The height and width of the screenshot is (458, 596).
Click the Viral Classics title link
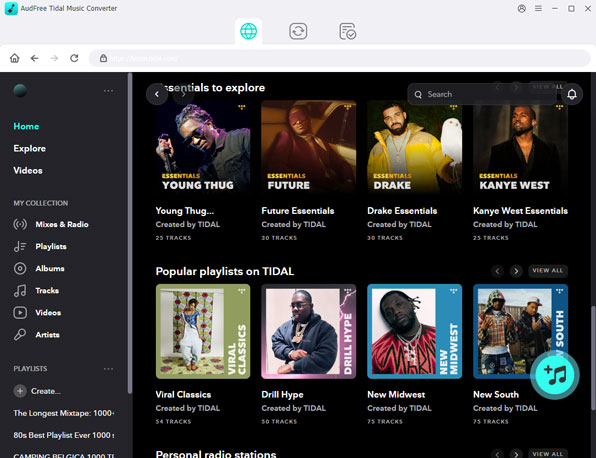click(x=183, y=395)
